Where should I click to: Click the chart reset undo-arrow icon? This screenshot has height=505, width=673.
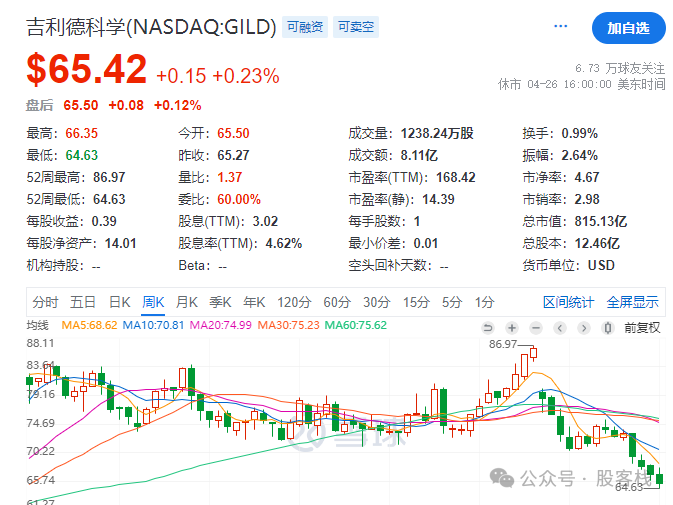(488, 328)
